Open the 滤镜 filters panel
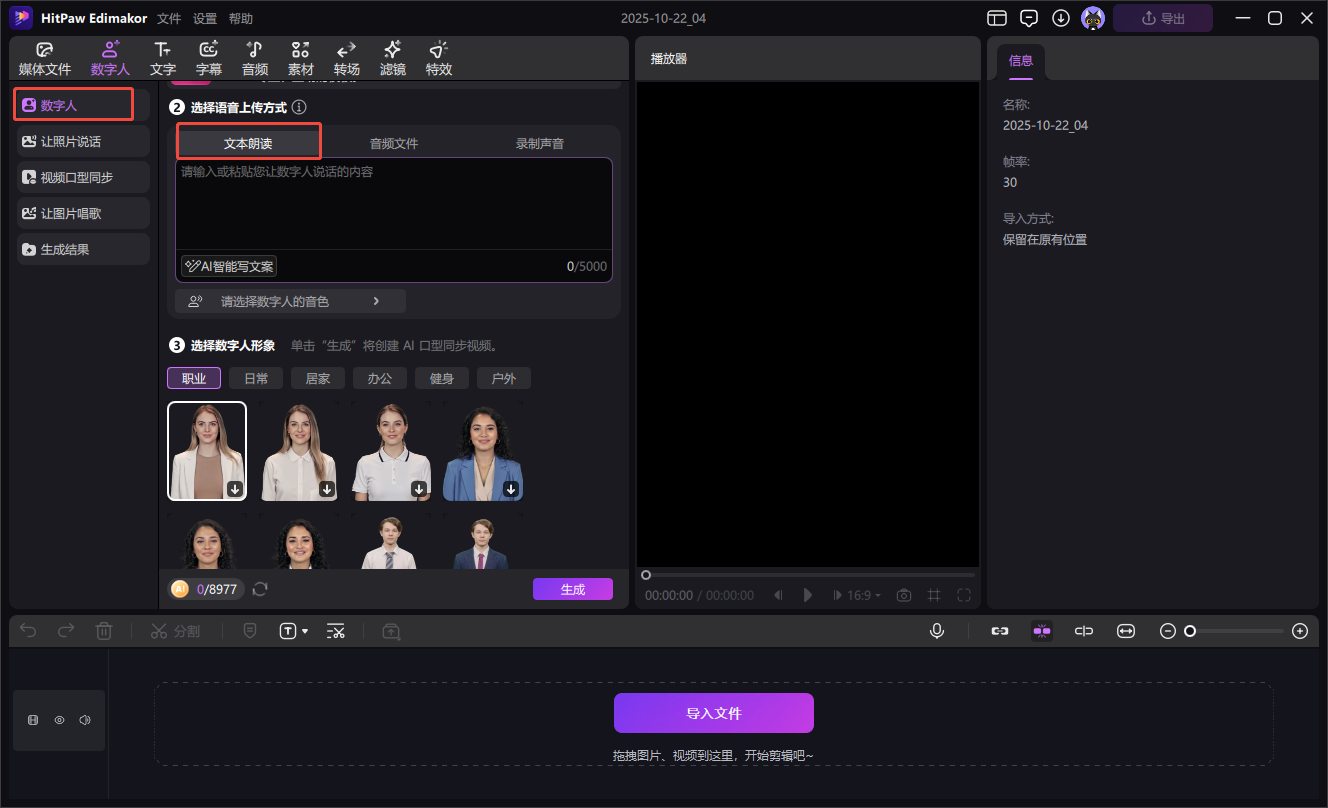This screenshot has width=1328, height=808. click(392, 57)
